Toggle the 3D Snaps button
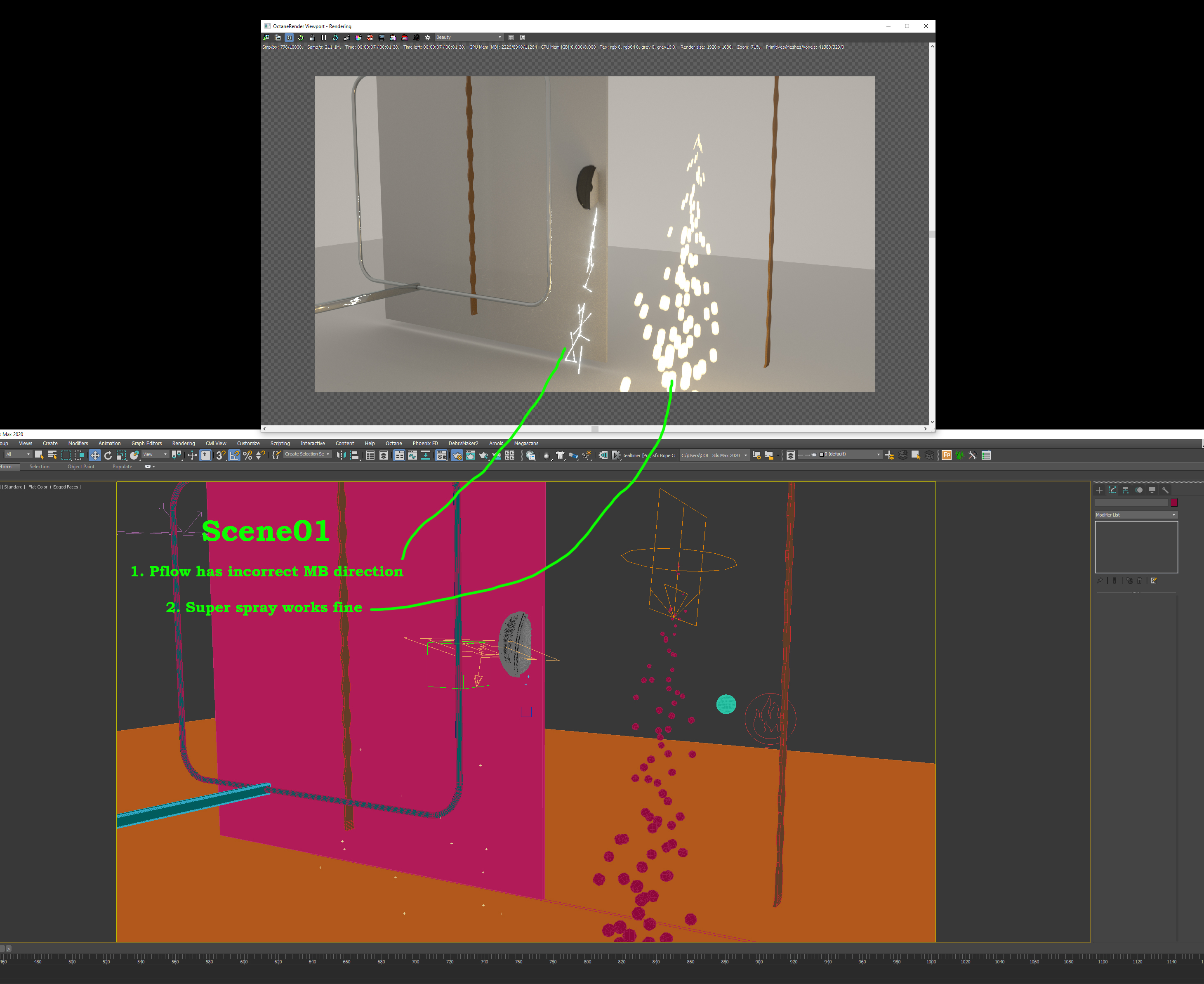This screenshot has width=1204, height=984. click(220, 455)
